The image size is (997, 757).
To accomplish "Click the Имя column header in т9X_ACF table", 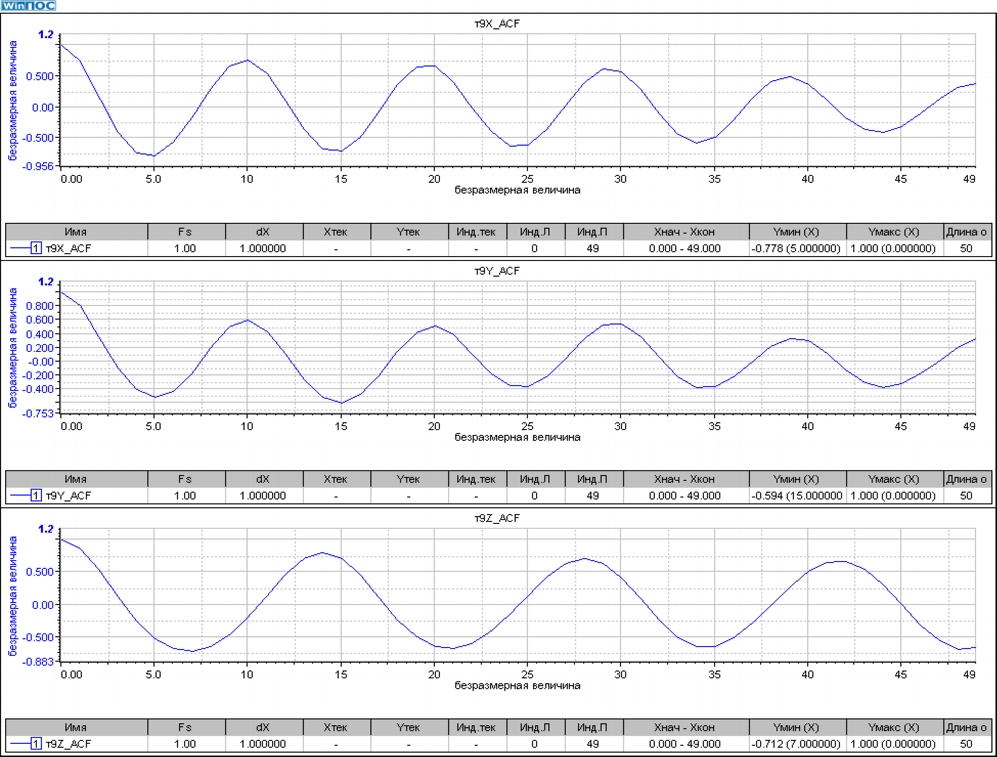I will (76, 231).
